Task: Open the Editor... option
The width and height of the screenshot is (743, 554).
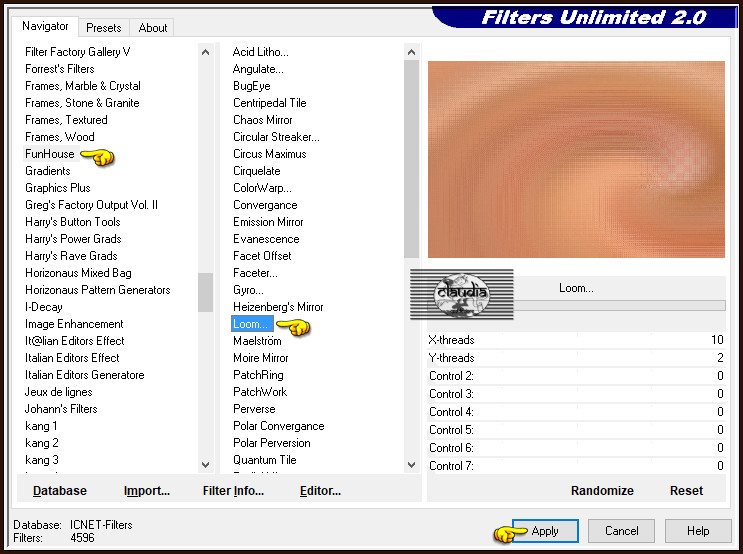Action: pos(320,490)
